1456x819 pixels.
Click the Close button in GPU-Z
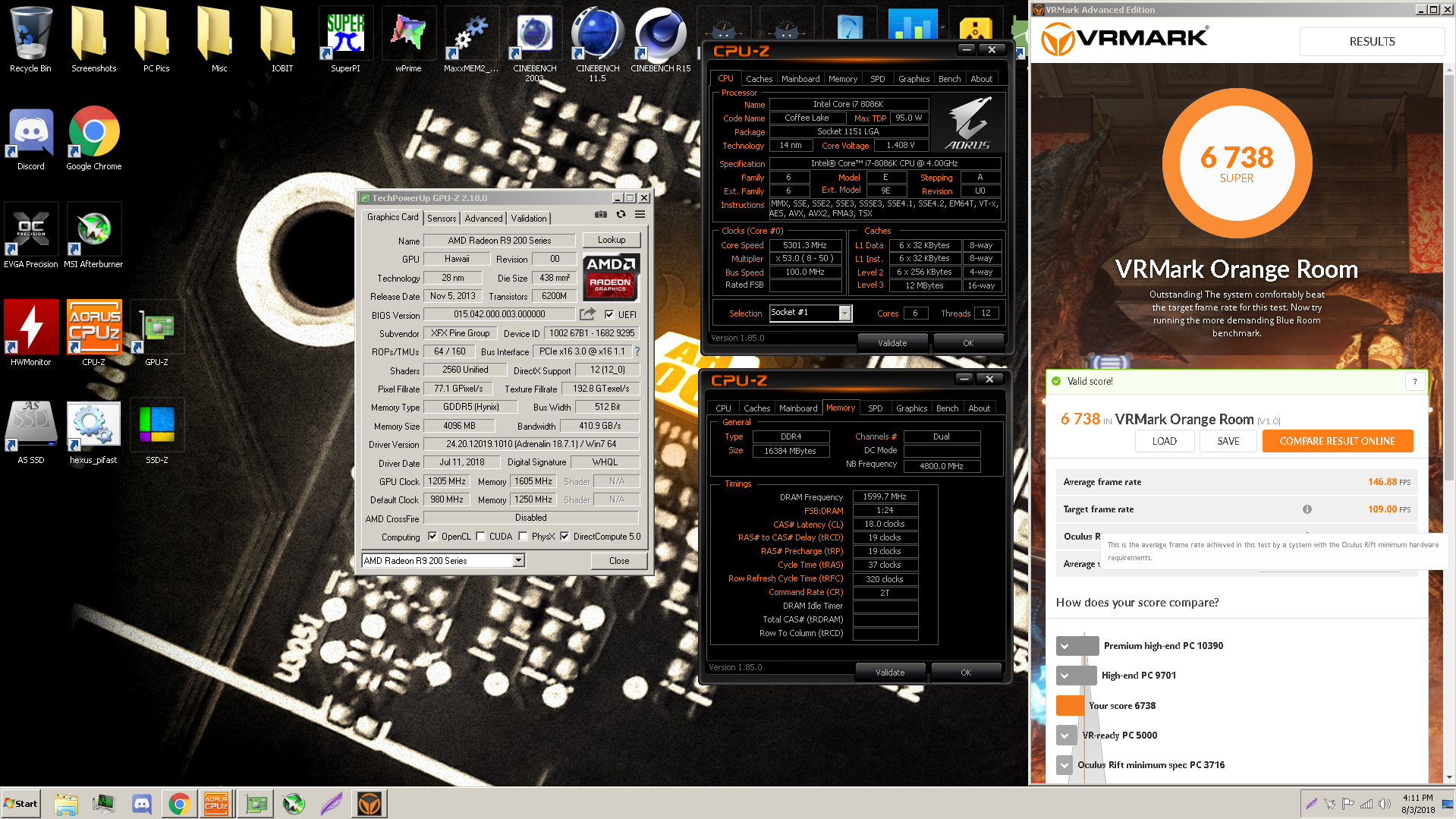(619, 561)
